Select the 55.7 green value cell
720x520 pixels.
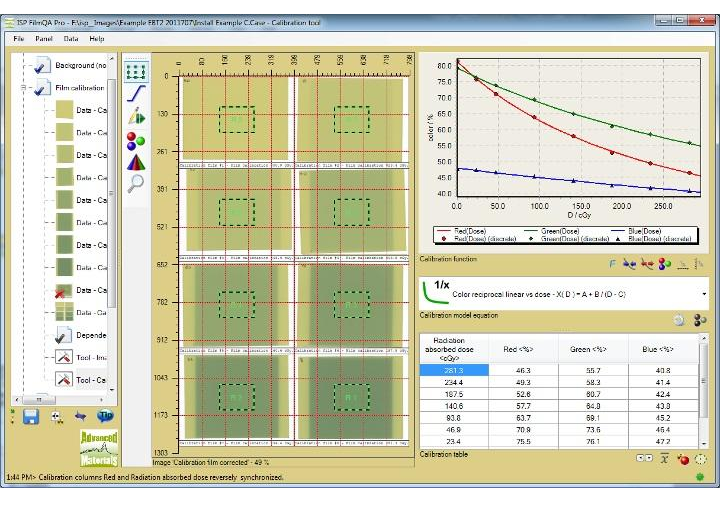point(593,370)
